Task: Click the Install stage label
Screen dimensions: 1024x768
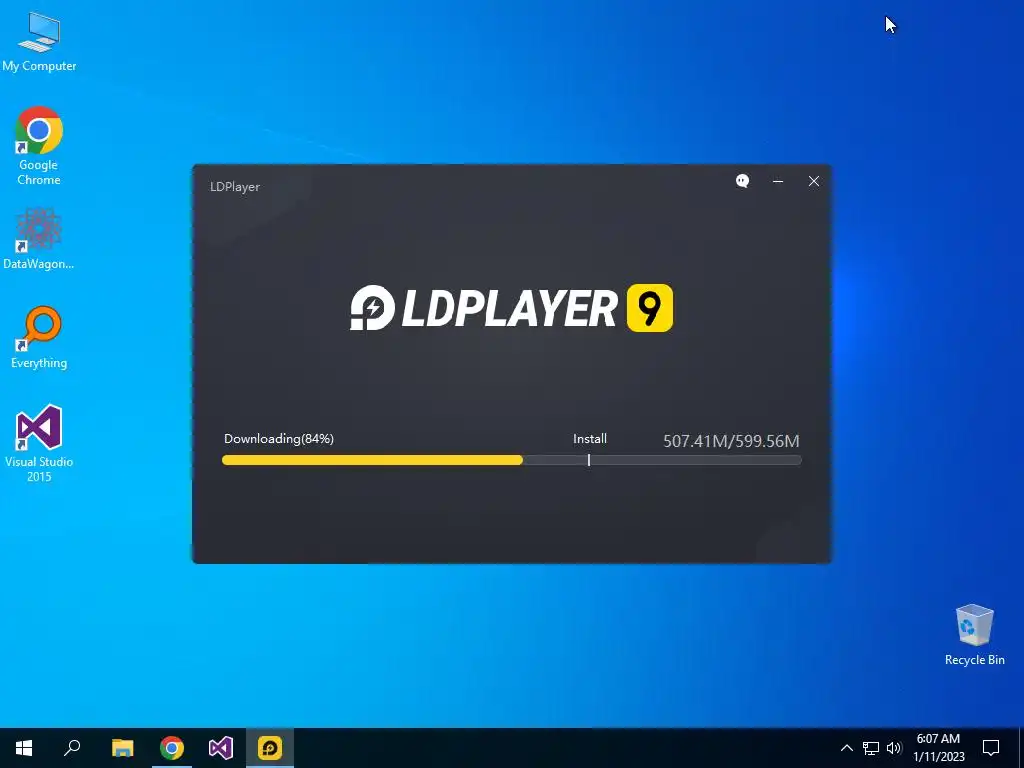Action: 590,439
